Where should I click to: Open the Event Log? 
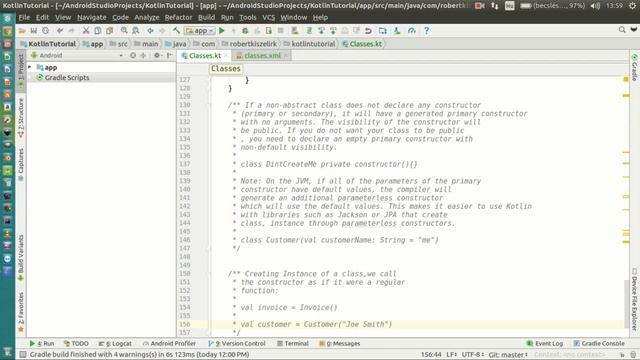tap(545, 344)
